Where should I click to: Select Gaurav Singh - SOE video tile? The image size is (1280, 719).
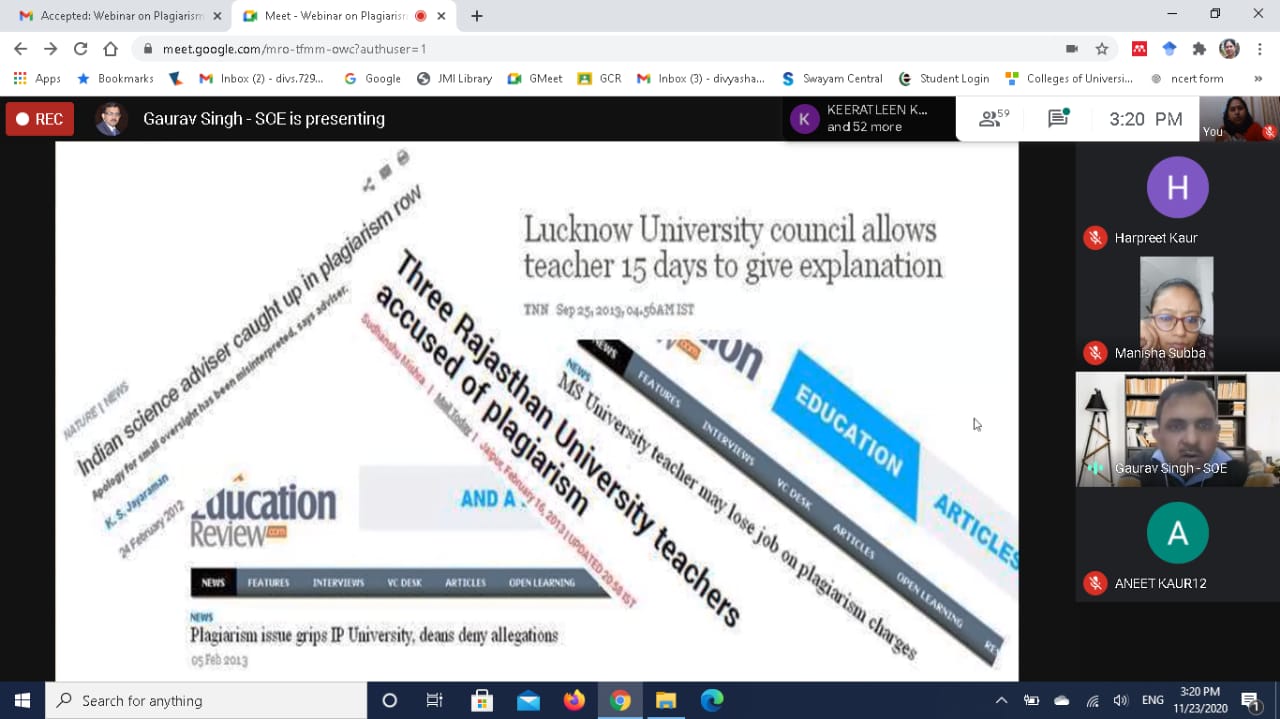1177,429
